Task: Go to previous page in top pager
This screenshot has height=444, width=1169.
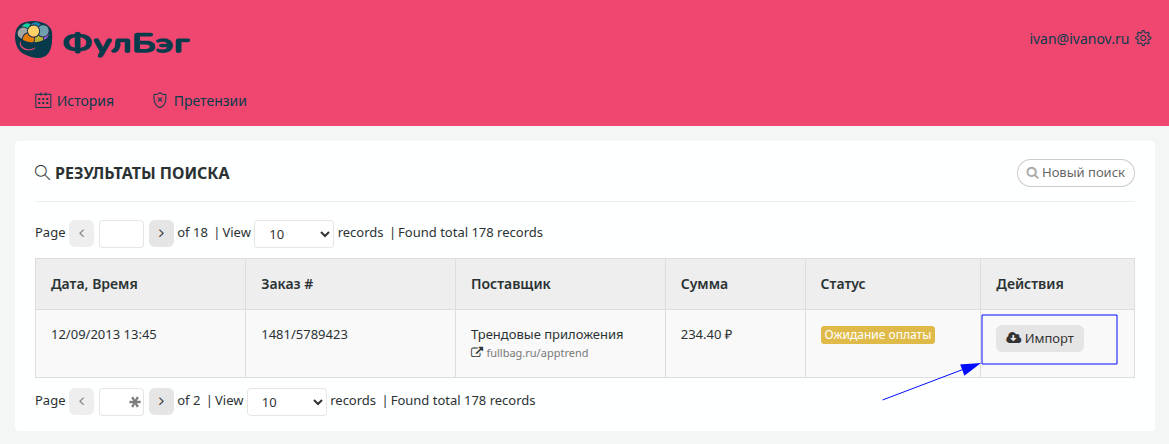Action: [x=82, y=234]
